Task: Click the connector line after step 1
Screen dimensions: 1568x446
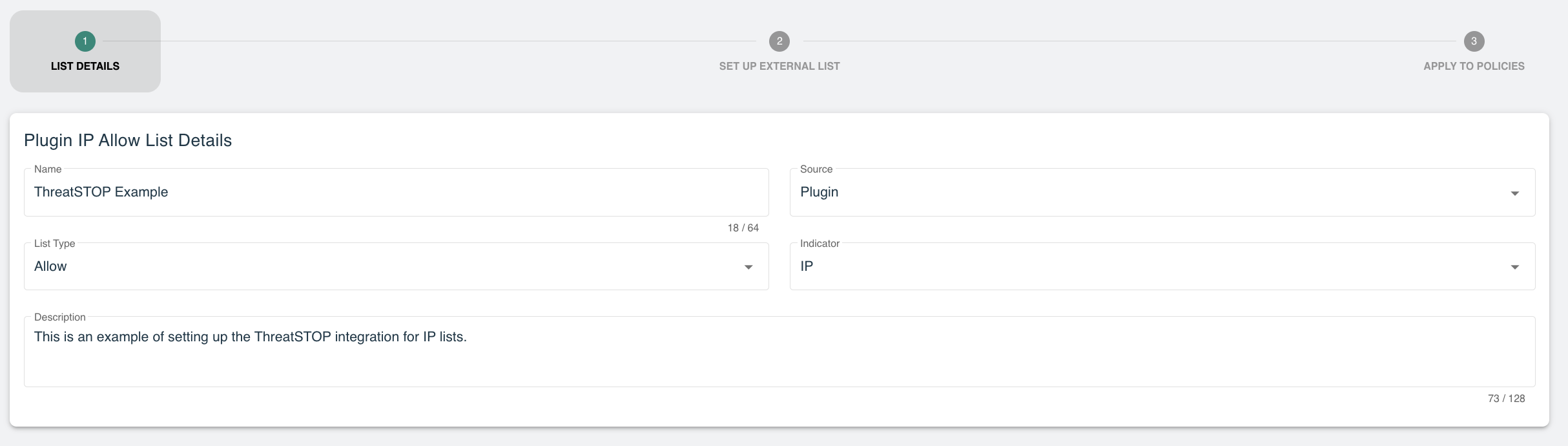Action: pyautogui.click(x=426, y=41)
